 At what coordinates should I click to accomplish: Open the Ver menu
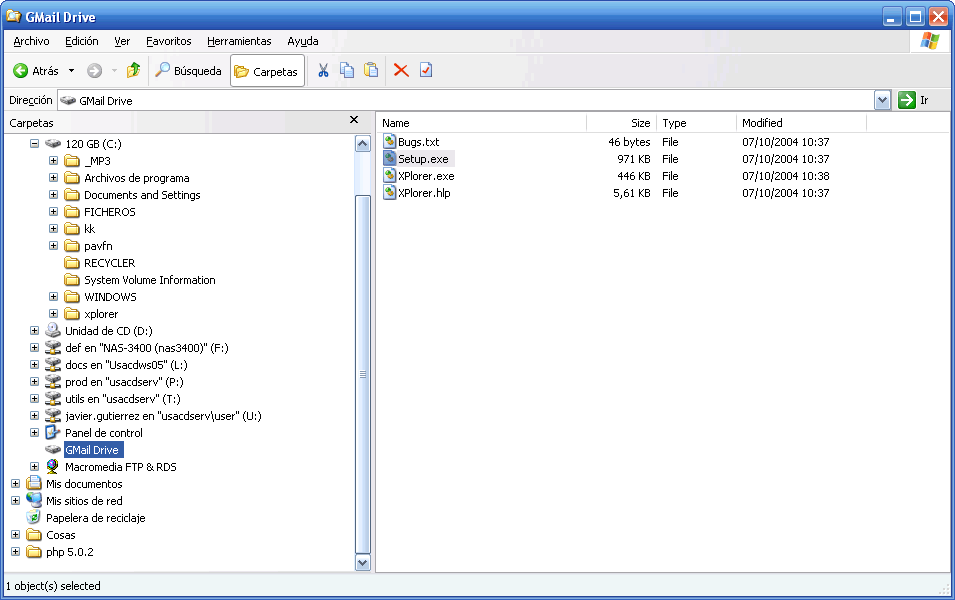(x=122, y=41)
